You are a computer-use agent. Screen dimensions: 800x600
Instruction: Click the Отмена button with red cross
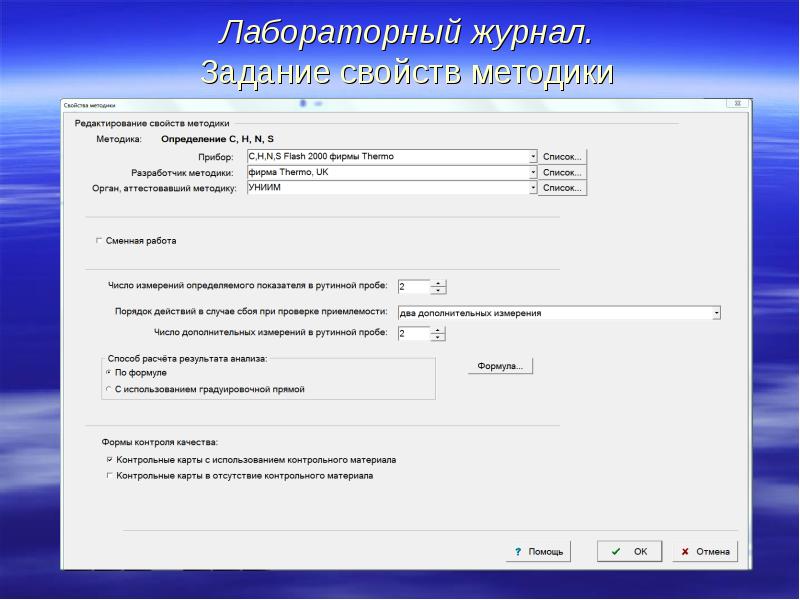(x=705, y=551)
